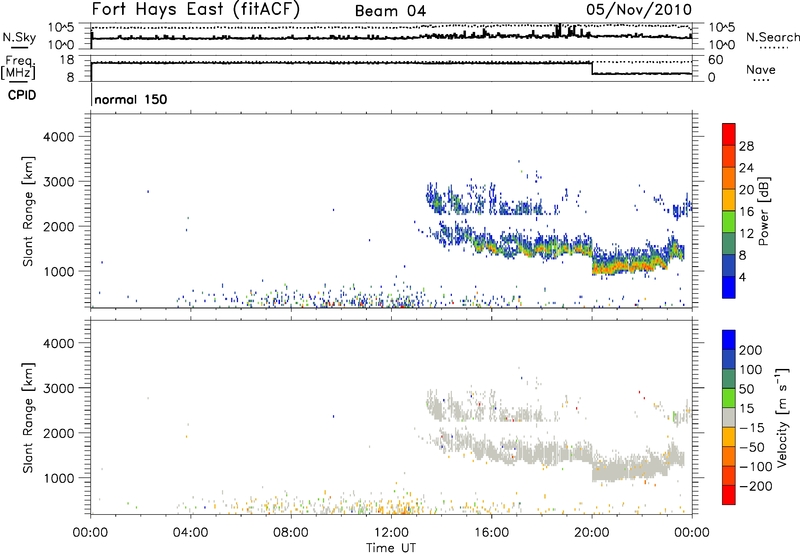Screen dimensions: 800x554
Task: Click the "16:00" time tick label
Action: point(491,533)
